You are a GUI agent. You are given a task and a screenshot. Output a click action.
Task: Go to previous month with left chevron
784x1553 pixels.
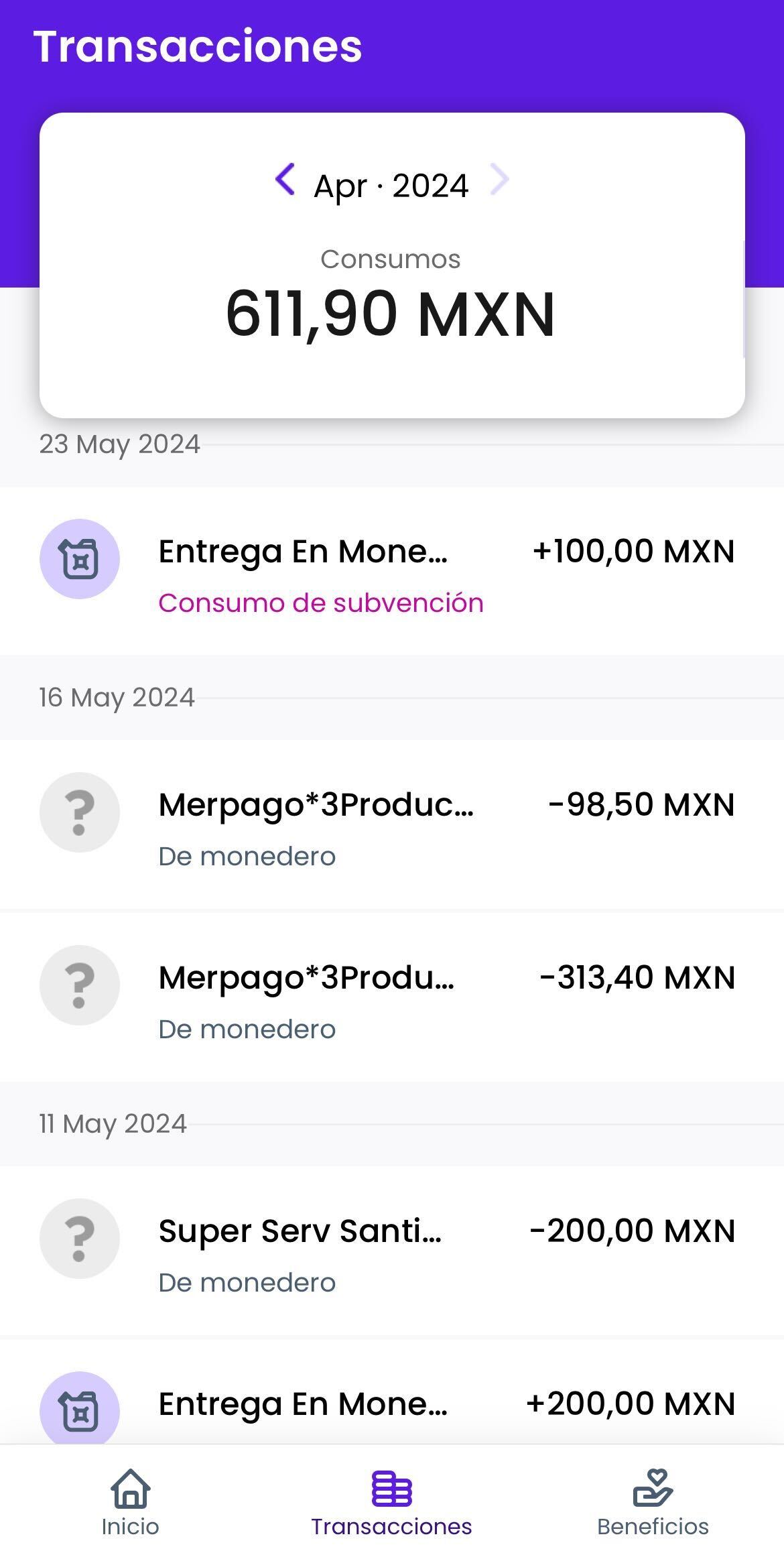click(285, 180)
